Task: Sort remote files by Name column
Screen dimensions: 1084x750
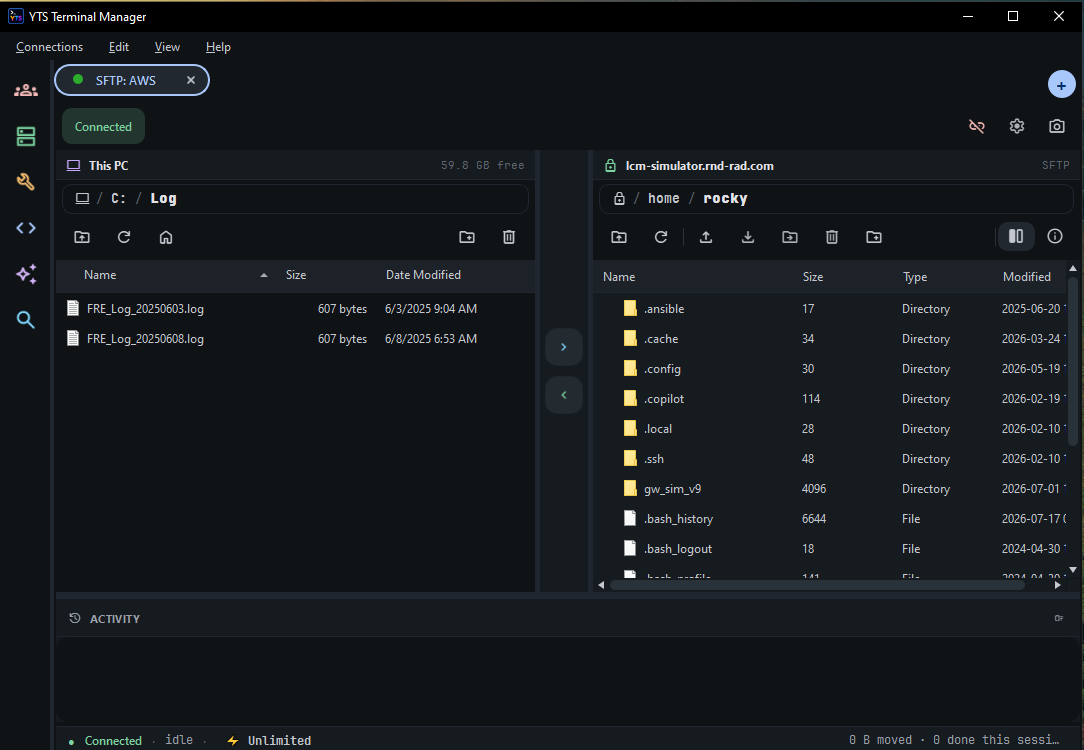Action: pyautogui.click(x=619, y=276)
